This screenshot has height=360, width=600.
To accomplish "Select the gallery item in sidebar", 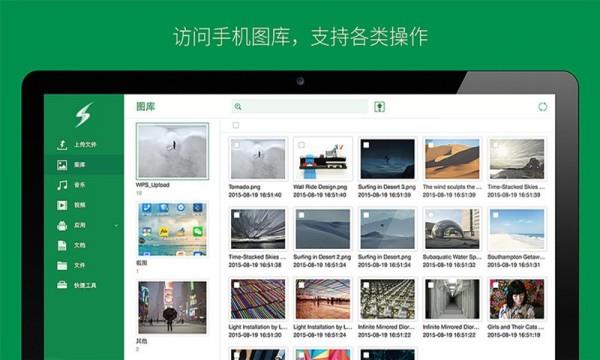I will 84,165.
